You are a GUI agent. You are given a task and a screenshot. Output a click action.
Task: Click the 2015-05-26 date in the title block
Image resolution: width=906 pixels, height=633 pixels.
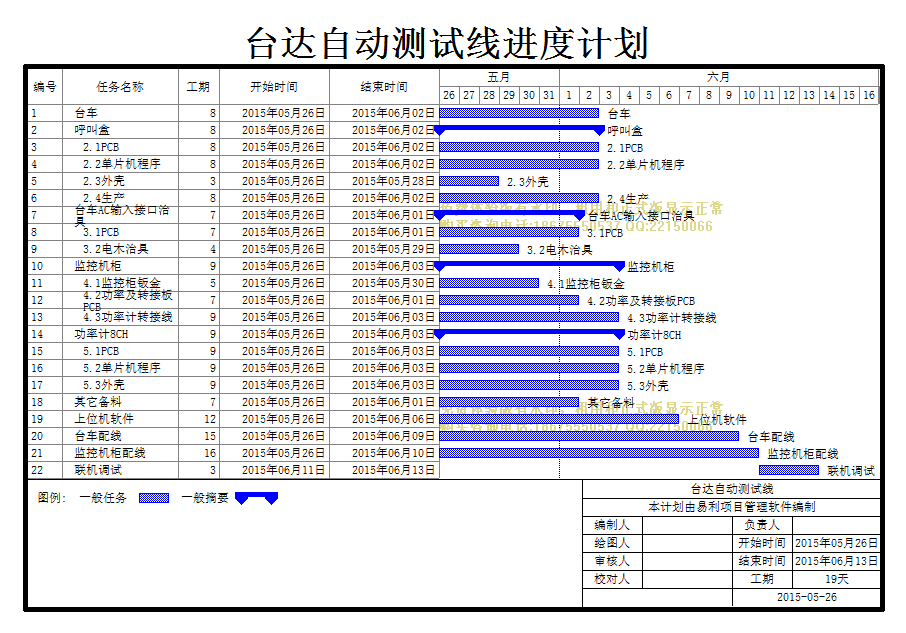point(807,597)
